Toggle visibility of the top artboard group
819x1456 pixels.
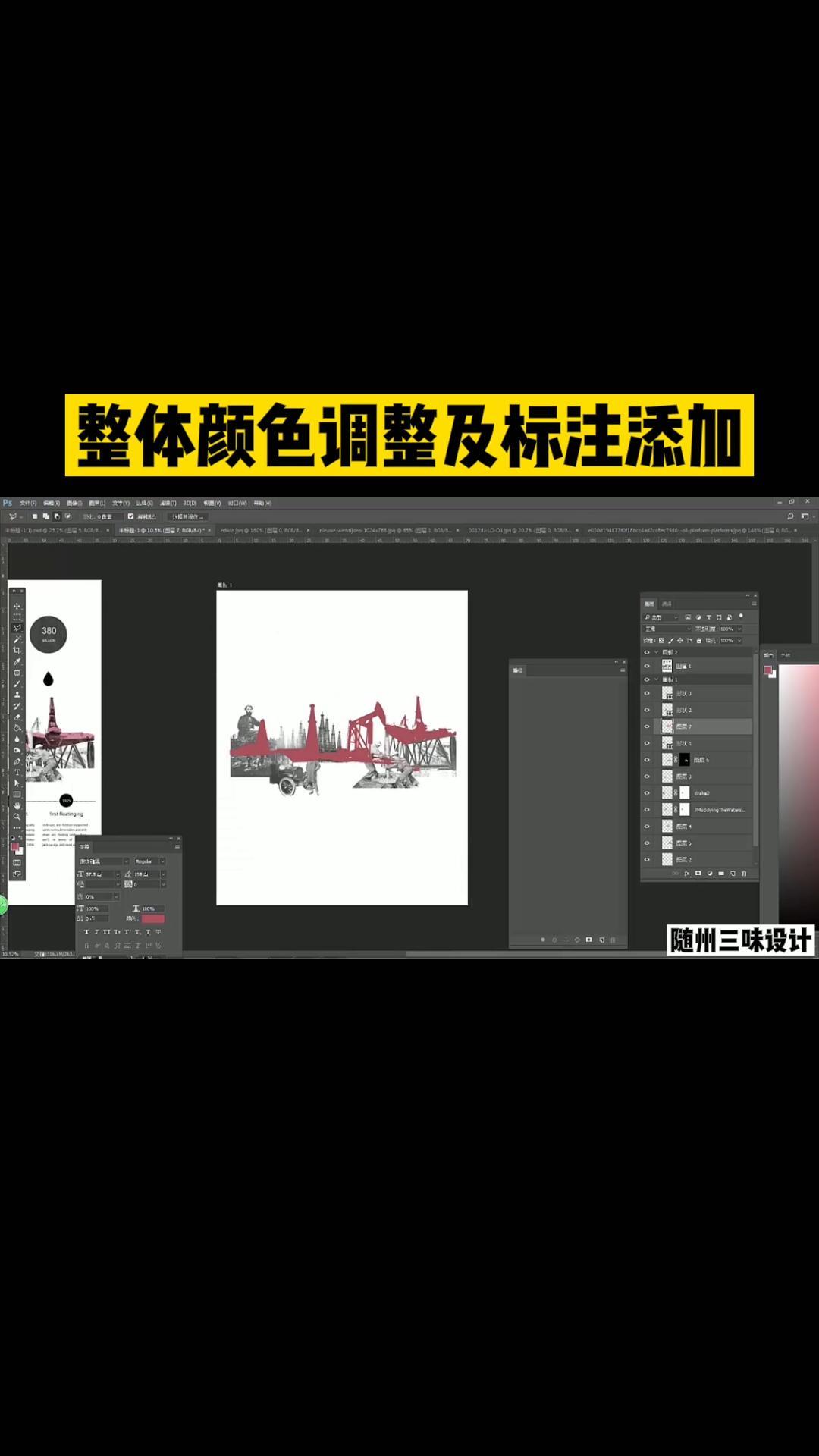point(647,652)
